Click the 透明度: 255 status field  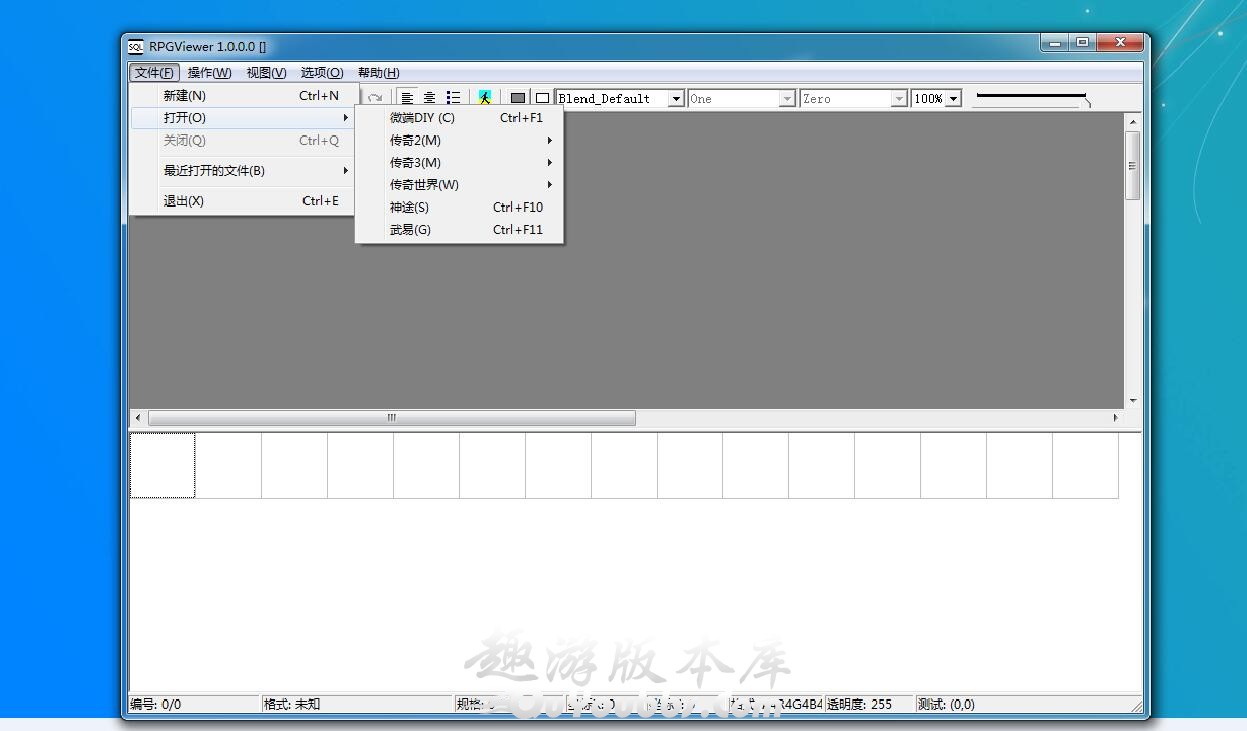(868, 704)
